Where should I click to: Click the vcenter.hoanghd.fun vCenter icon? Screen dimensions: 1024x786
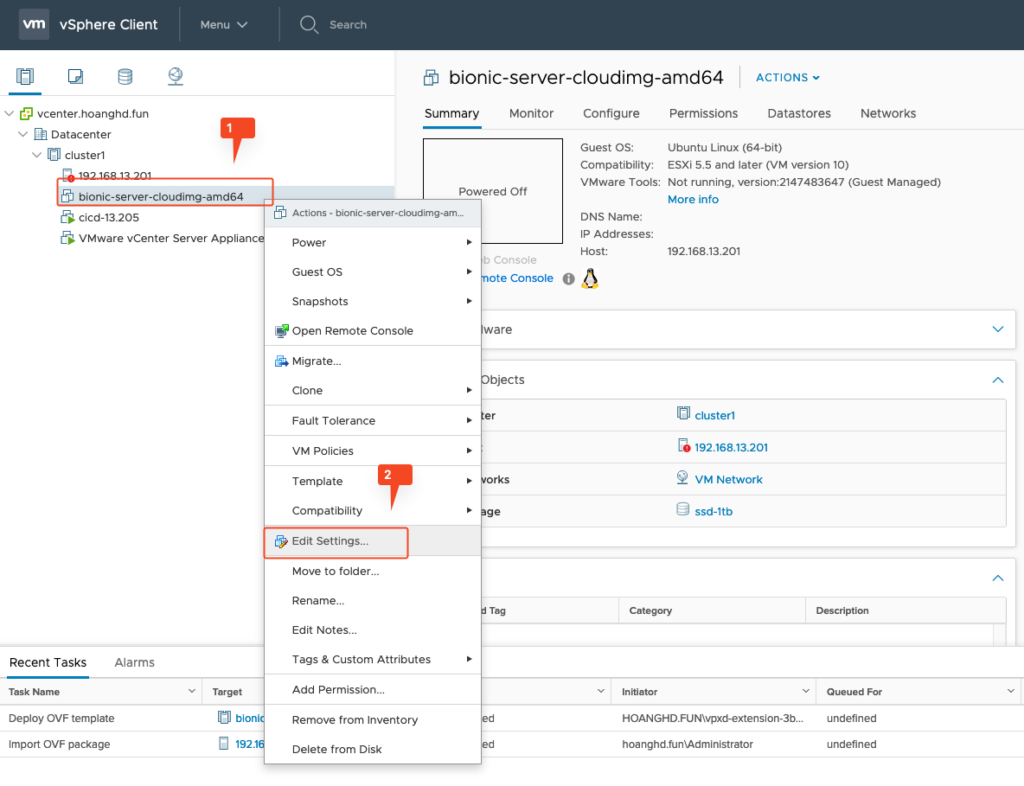point(26,114)
